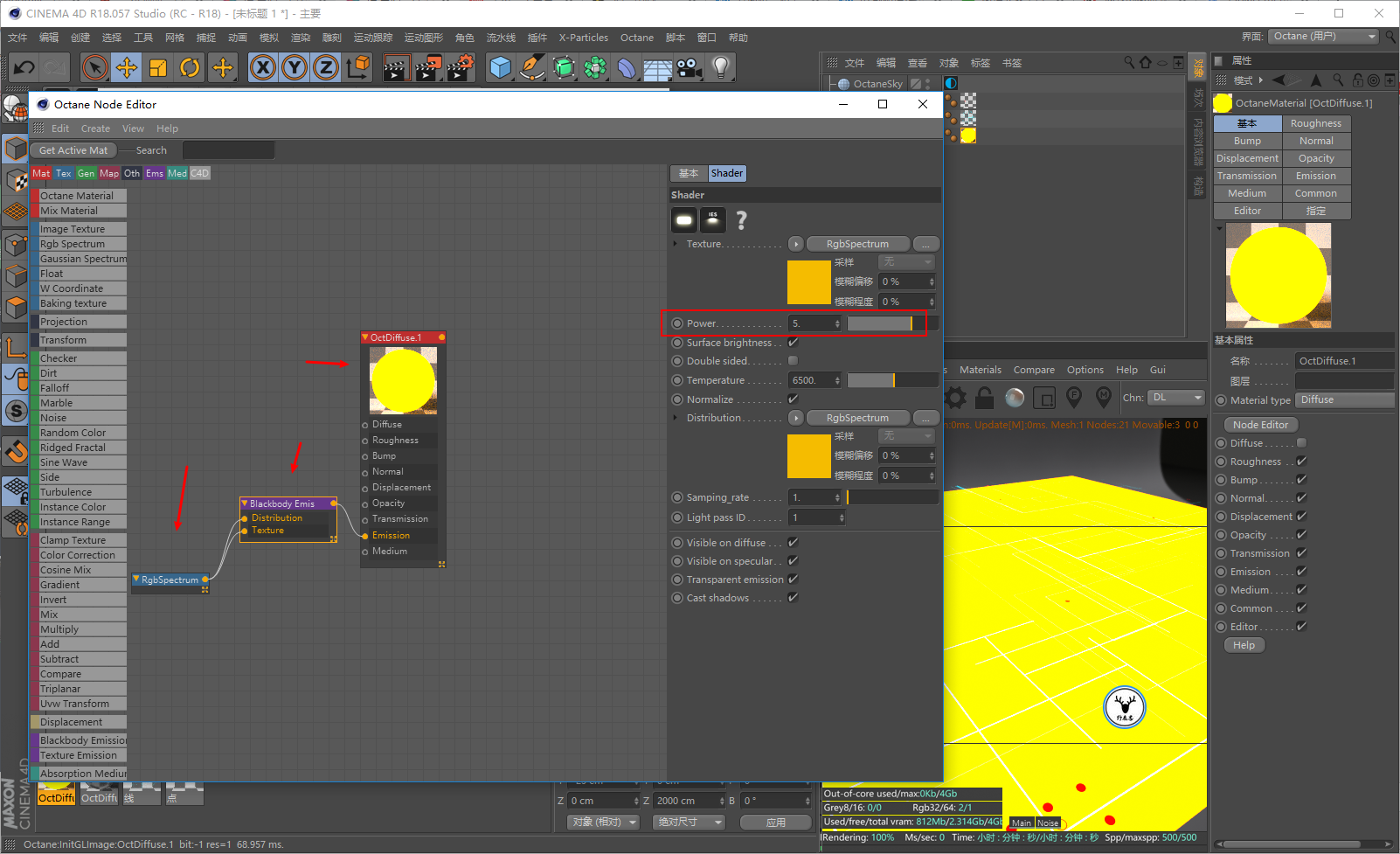Click the question mark icon in the Shader panel

[741, 220]
